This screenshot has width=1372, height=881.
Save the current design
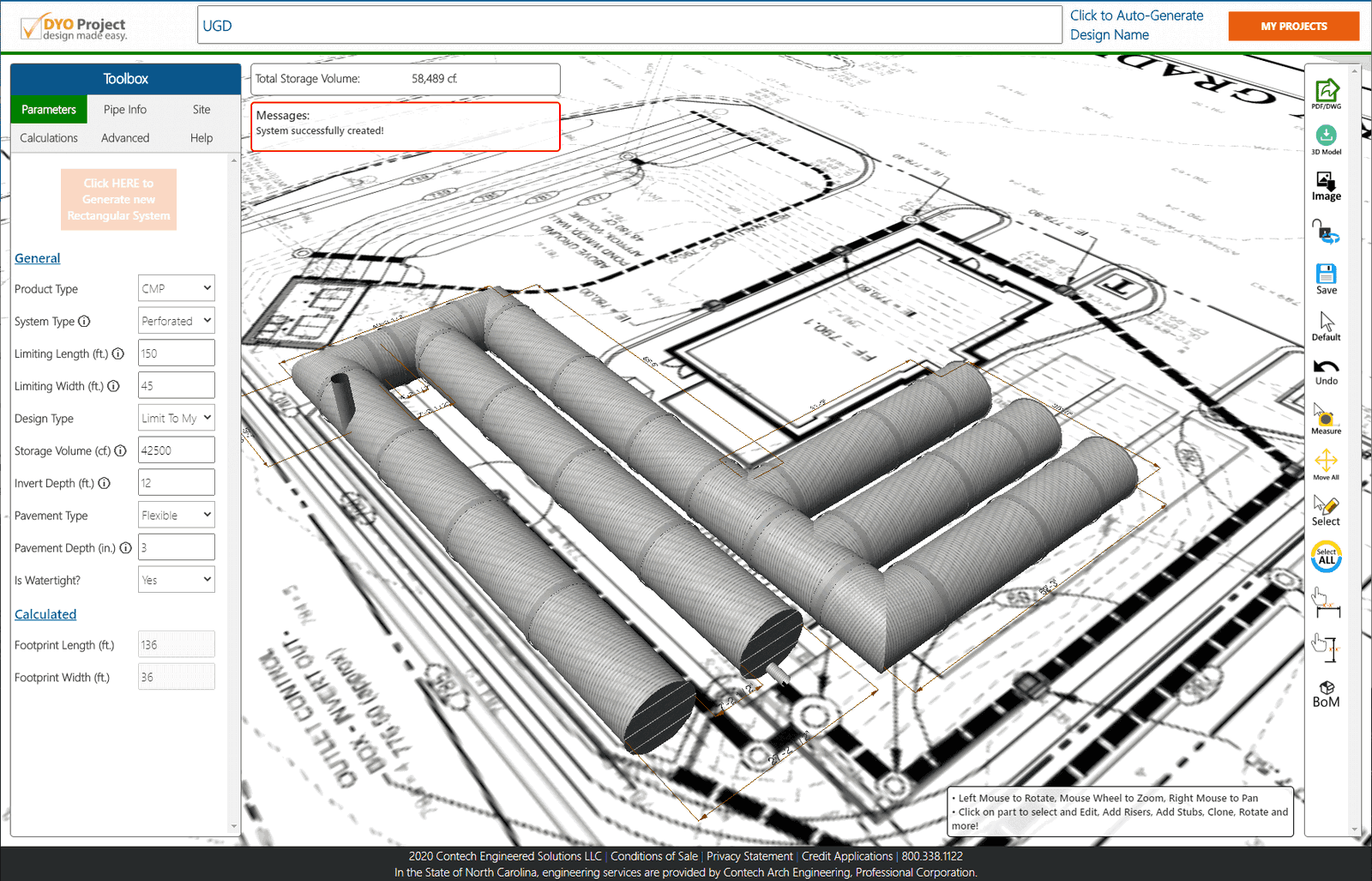tap(1326, 278)
